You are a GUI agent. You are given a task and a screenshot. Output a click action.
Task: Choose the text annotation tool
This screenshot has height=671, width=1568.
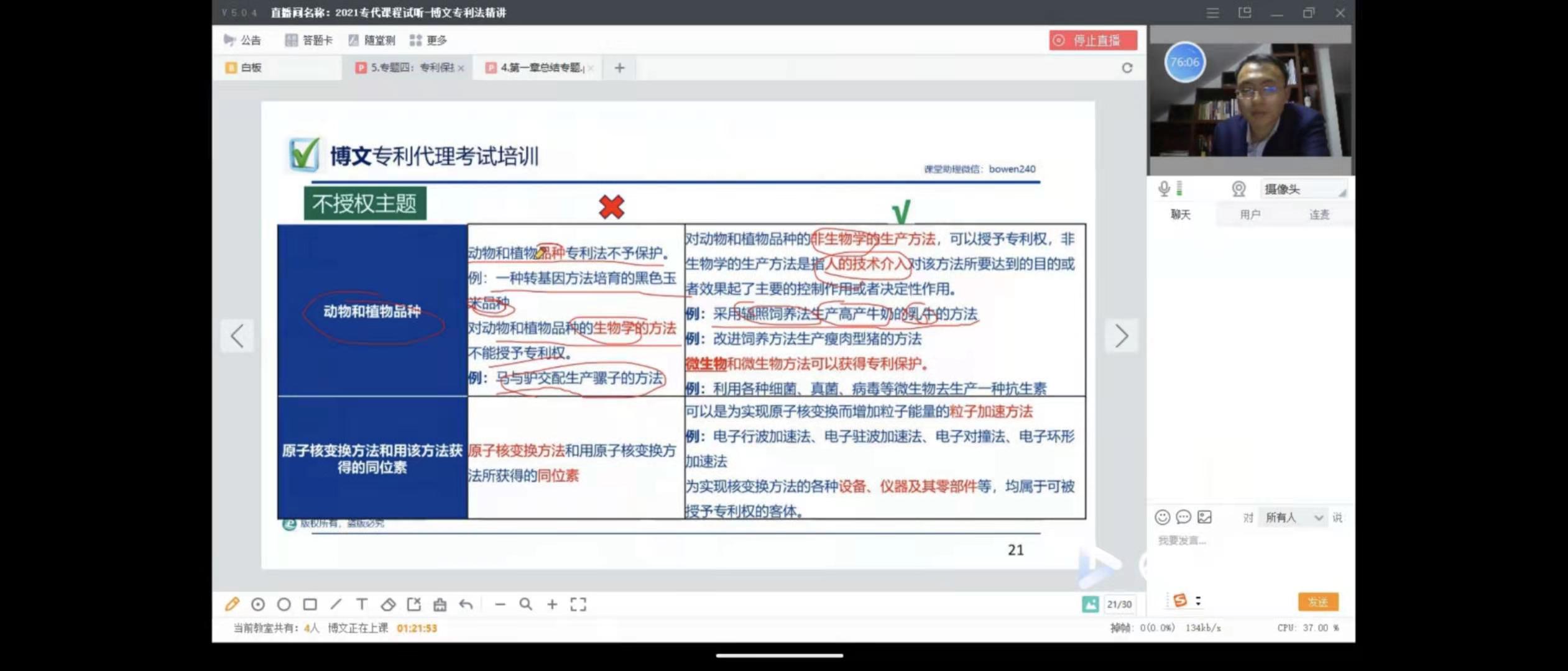tap(362, 604)
